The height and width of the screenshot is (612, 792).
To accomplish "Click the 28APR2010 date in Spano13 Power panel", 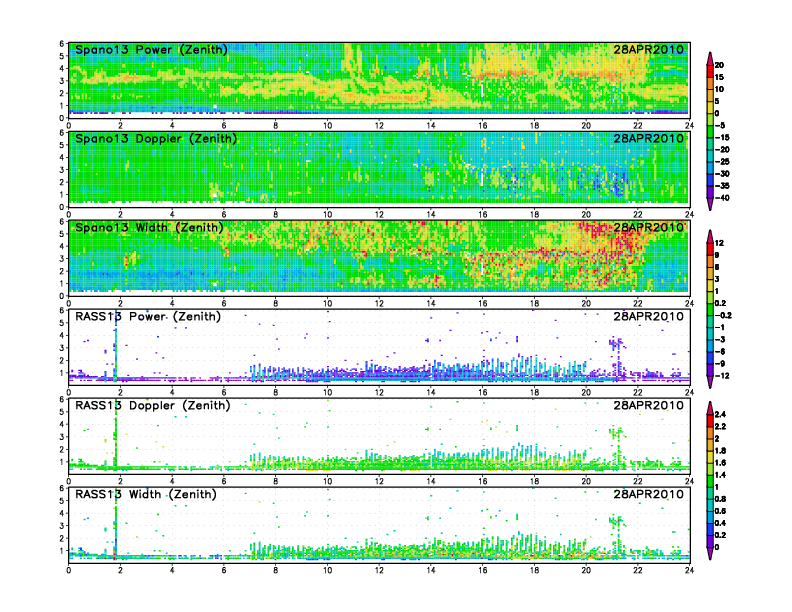I will coord(649,50).
